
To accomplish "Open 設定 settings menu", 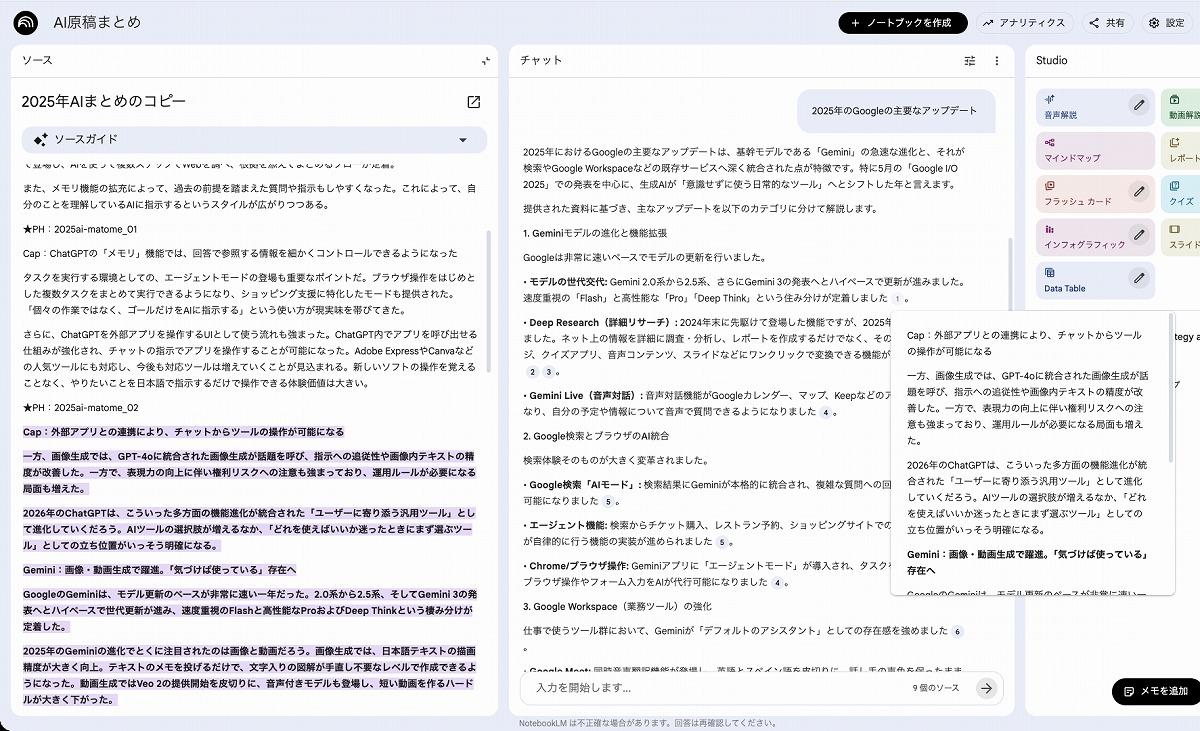I will [x=1166, y=23].
